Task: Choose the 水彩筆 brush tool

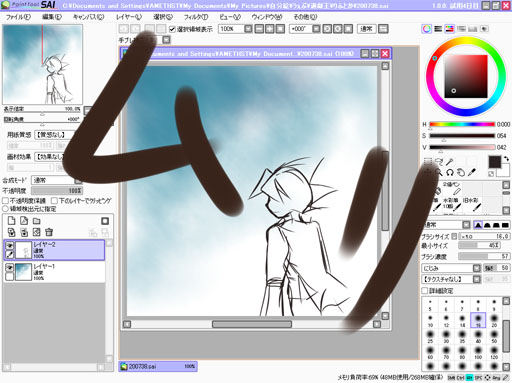Action: [x=453, y=204]
